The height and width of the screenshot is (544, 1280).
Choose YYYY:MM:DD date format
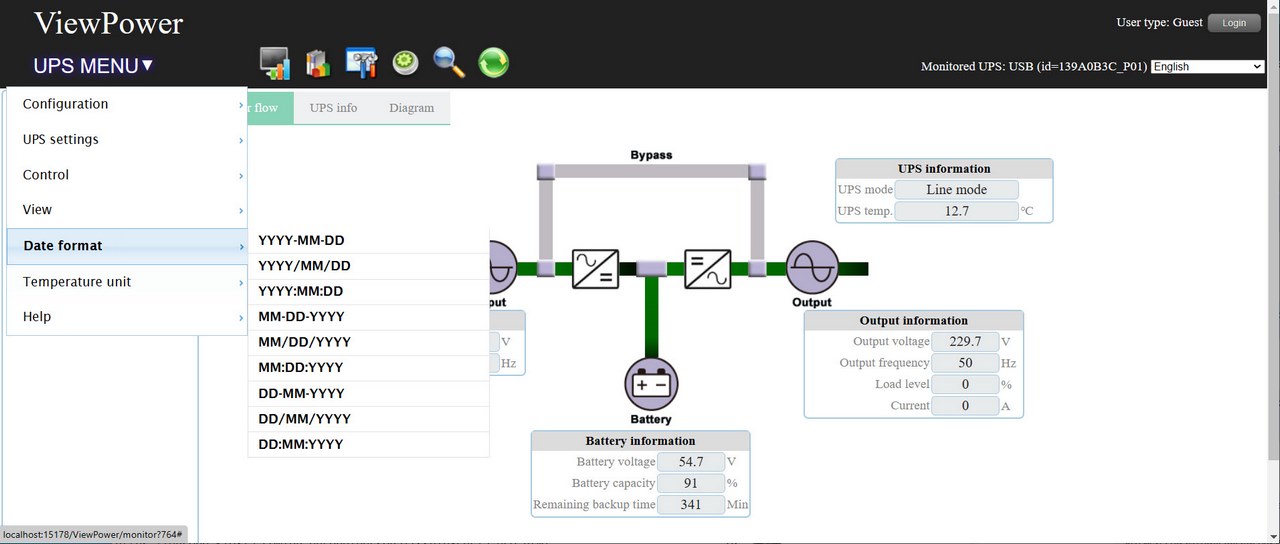click(369, 292)
